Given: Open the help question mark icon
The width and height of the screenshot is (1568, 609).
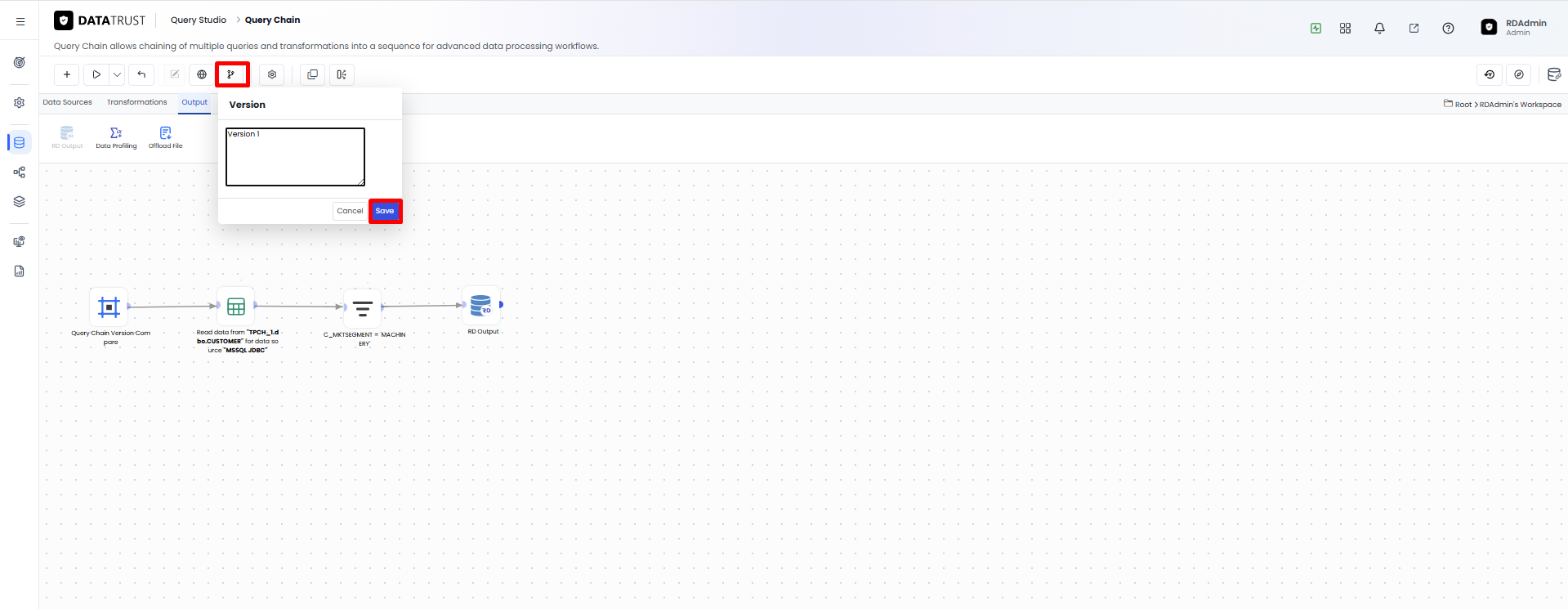Looking at the screenshot, I should click(x=1448, y=28).
